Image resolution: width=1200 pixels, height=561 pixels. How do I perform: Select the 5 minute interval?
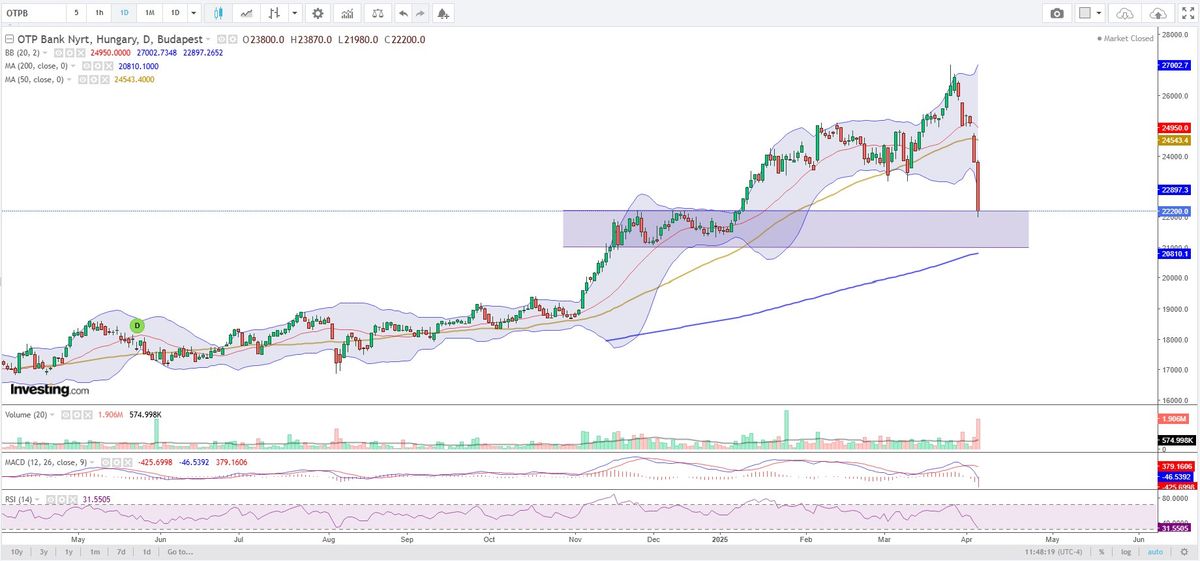pos(76,13)
